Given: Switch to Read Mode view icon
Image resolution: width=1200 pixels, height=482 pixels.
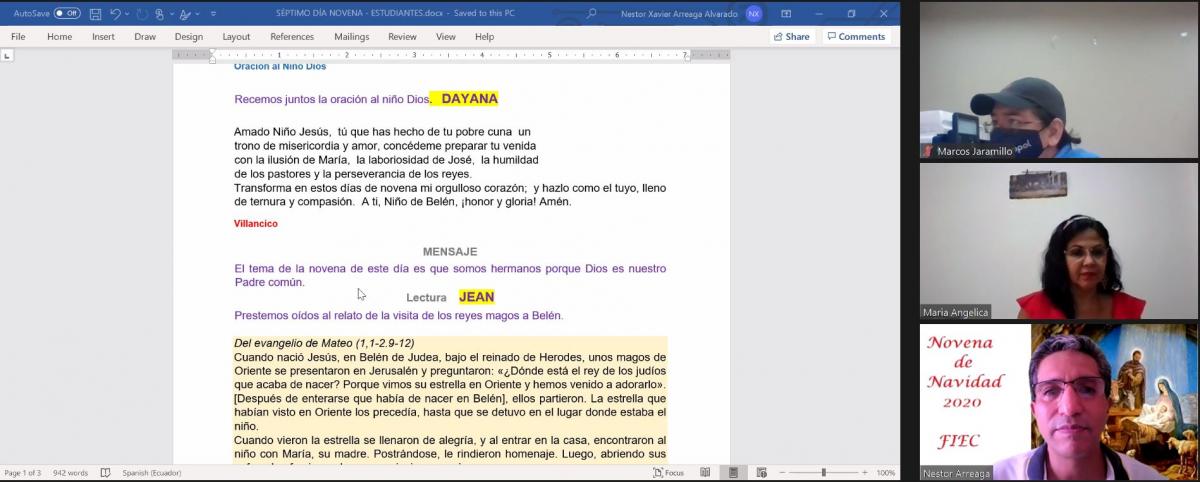Looking at the screenshot, I should [x=705, y=473].
